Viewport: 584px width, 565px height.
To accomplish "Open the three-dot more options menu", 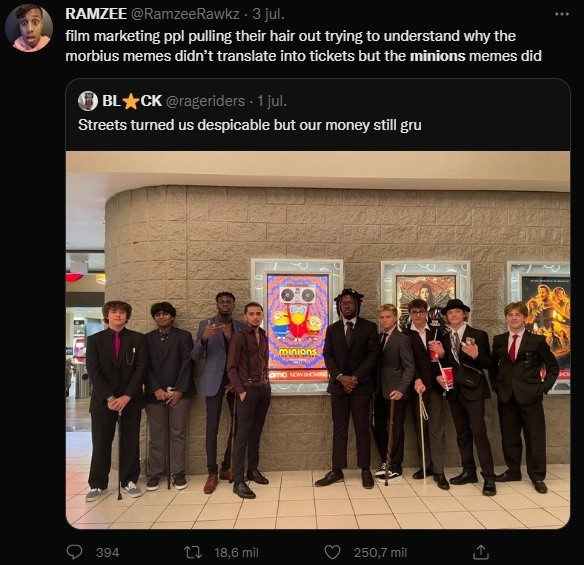I will tap(562, 14).
